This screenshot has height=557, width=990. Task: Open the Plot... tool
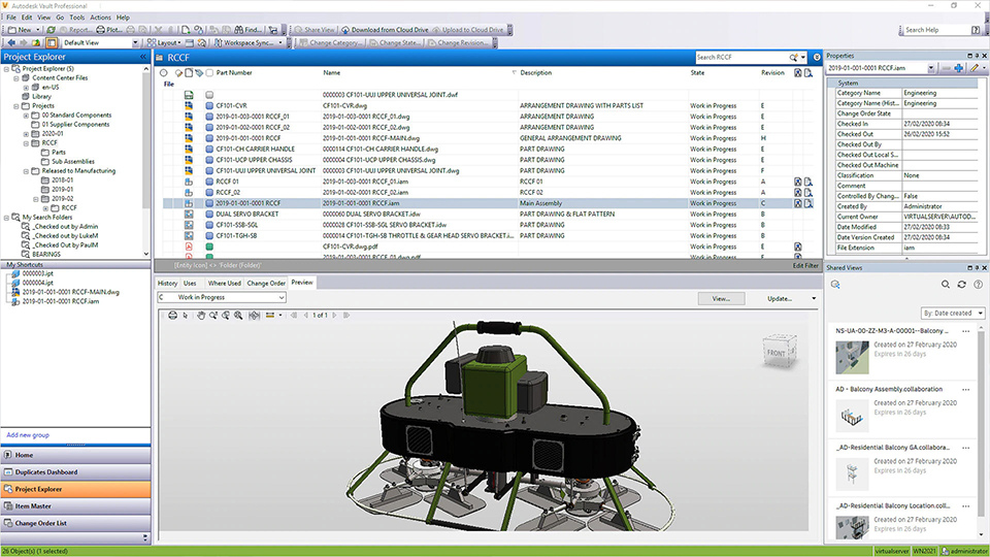[x=109, y=30]
